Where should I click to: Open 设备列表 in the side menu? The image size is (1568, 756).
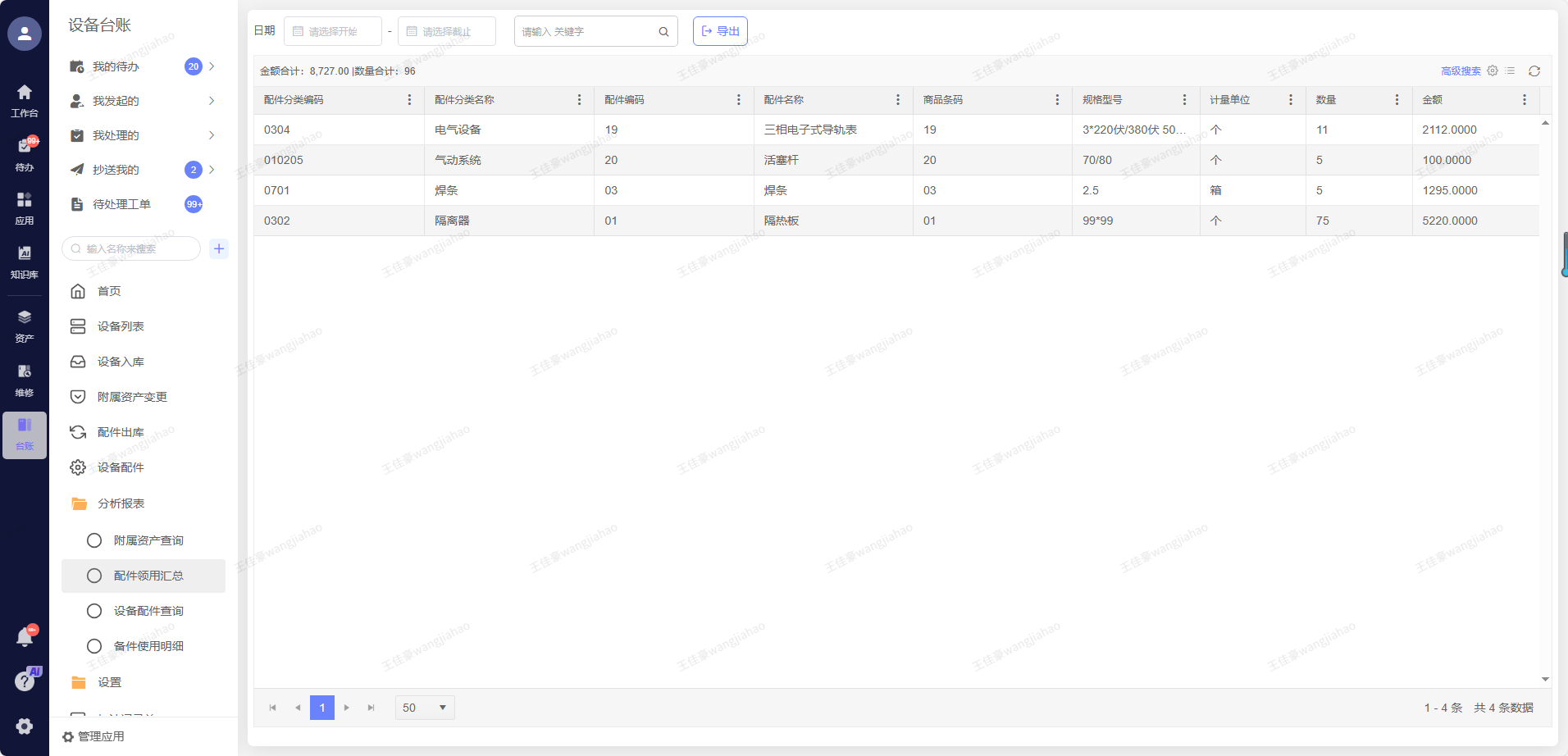pyautogui.click(x=121, y=326)
